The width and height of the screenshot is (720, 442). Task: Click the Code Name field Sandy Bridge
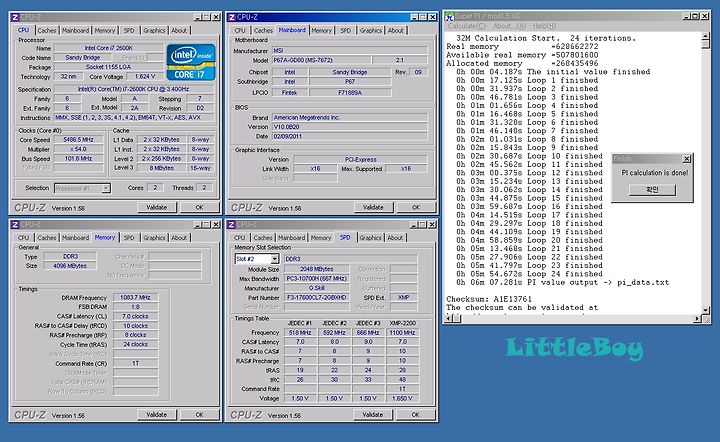(83, 57)
